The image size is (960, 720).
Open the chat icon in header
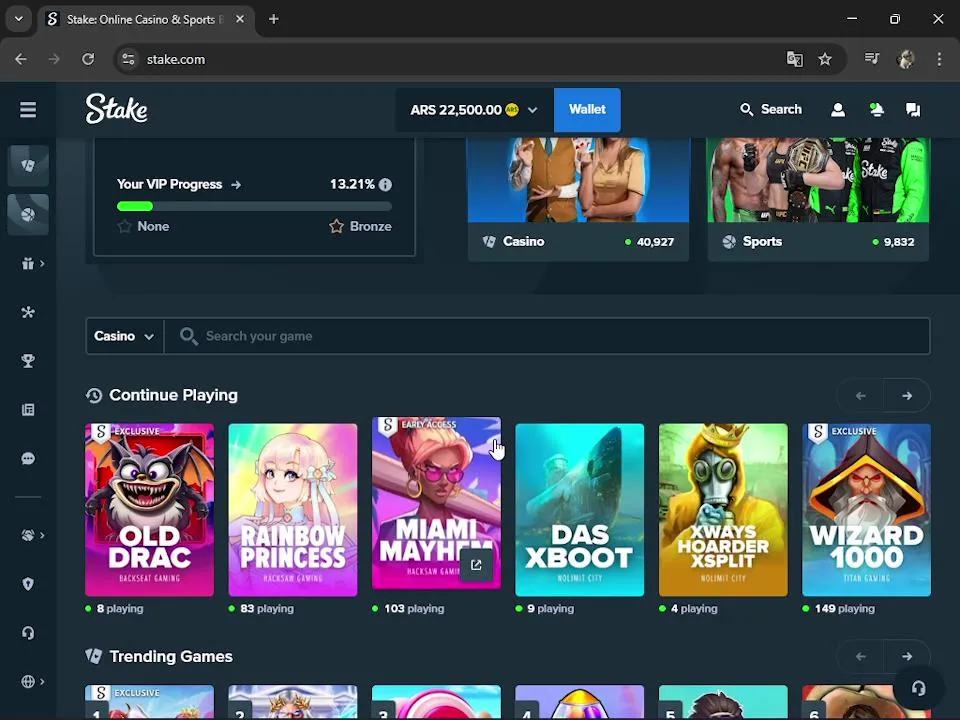click(x=913, y=110)
